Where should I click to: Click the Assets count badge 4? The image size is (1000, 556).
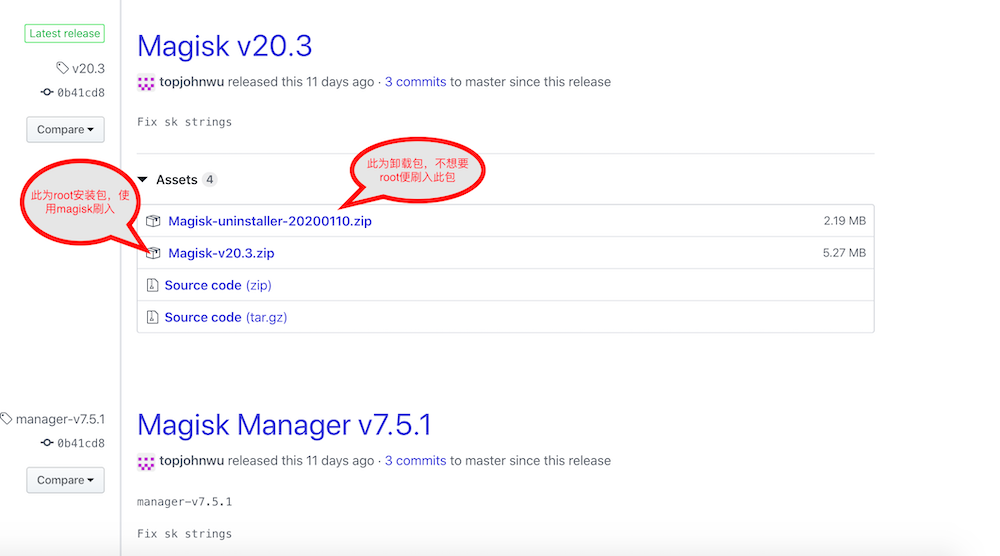(x=209, y=180)
